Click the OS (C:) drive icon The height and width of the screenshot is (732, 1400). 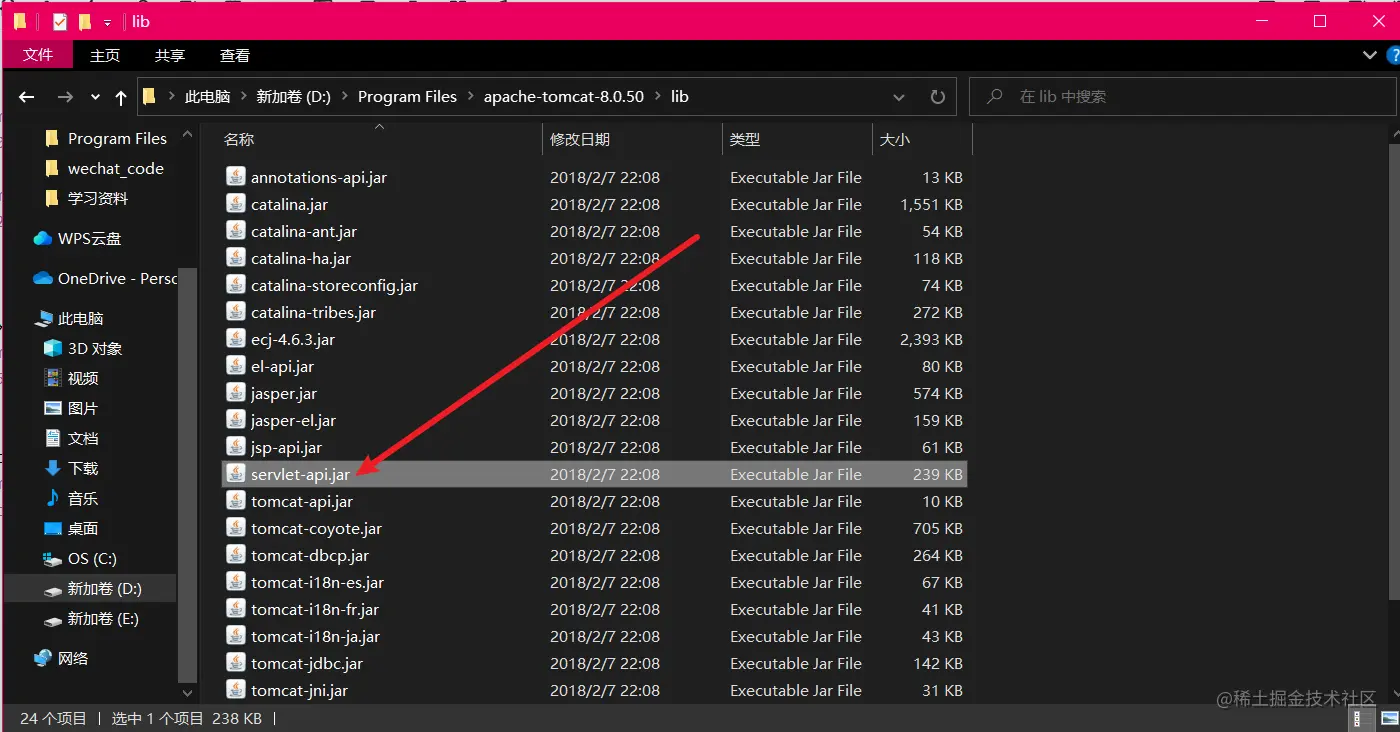[53, 558]
